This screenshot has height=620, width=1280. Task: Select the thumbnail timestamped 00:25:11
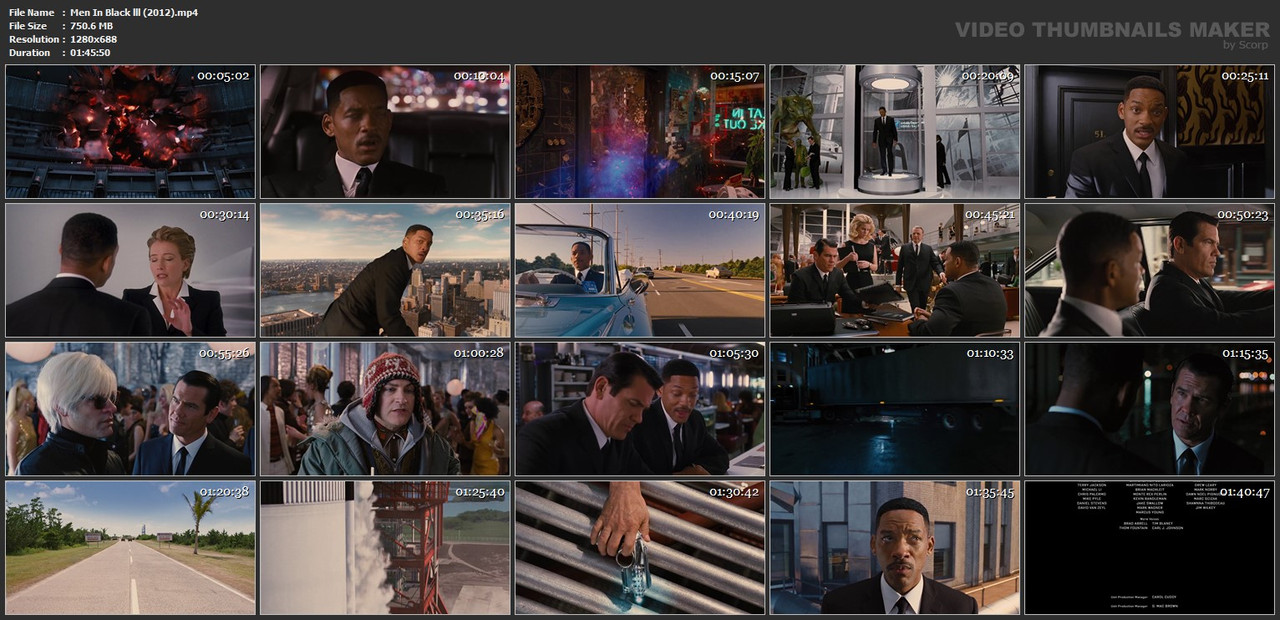(1150, 131)
